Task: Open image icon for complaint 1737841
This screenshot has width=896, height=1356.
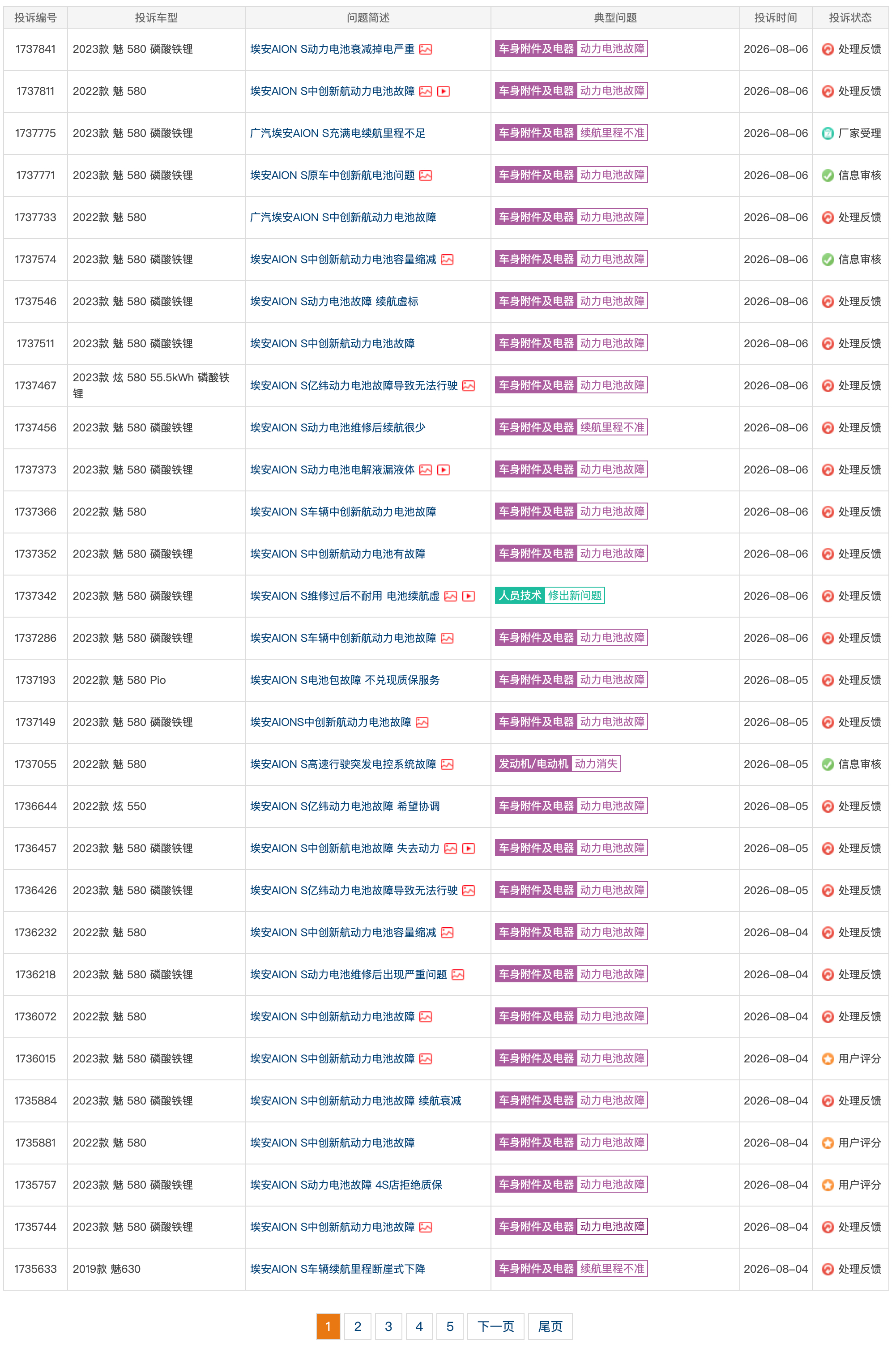Action: click(426, 49)
